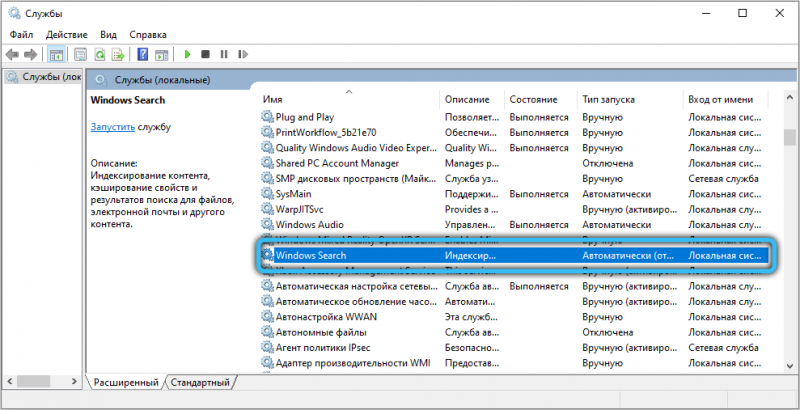Click the green Refresh toolbar icon

pyautogui.click(x=99, y=54)
